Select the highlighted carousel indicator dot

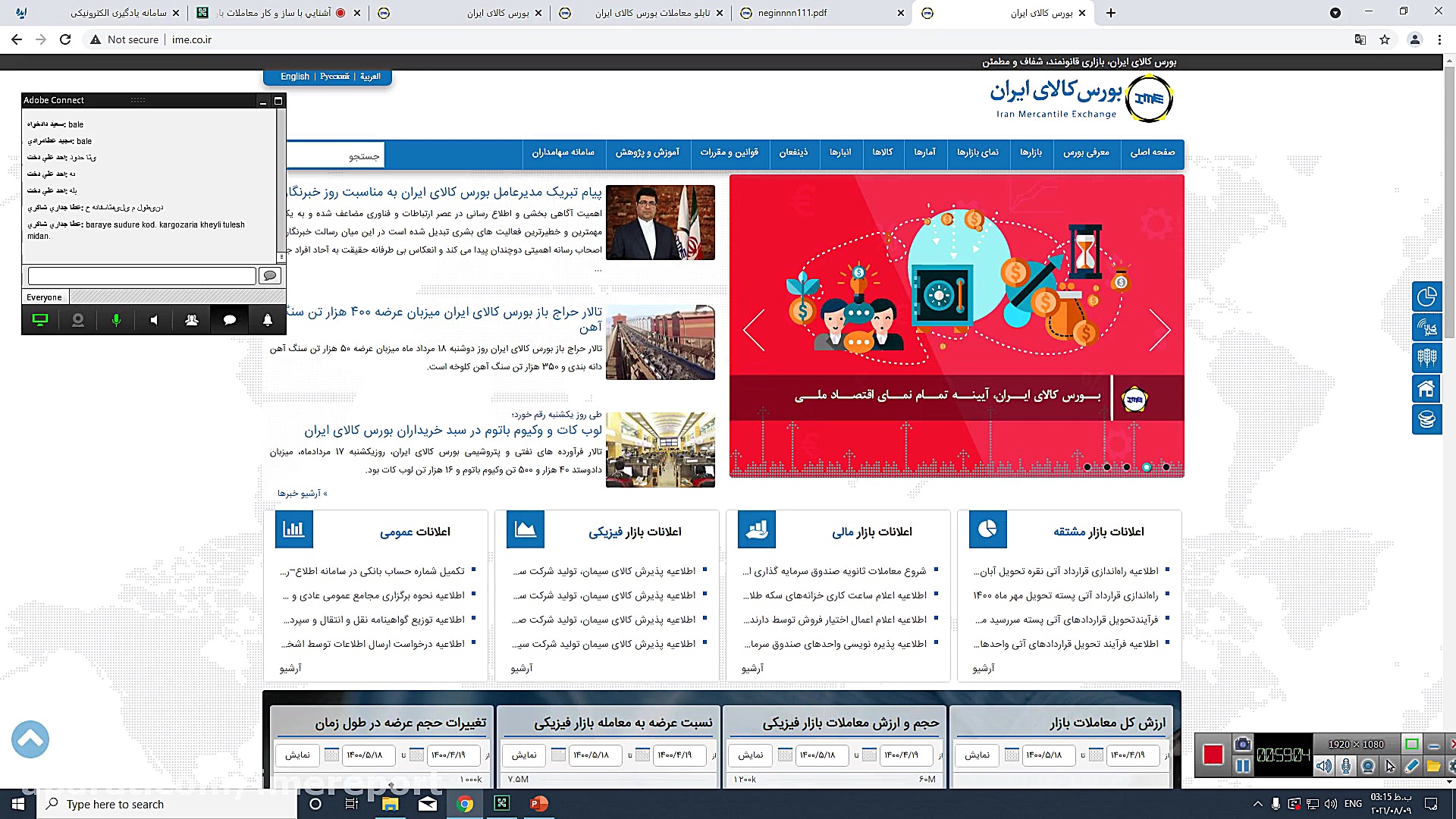1147,467
